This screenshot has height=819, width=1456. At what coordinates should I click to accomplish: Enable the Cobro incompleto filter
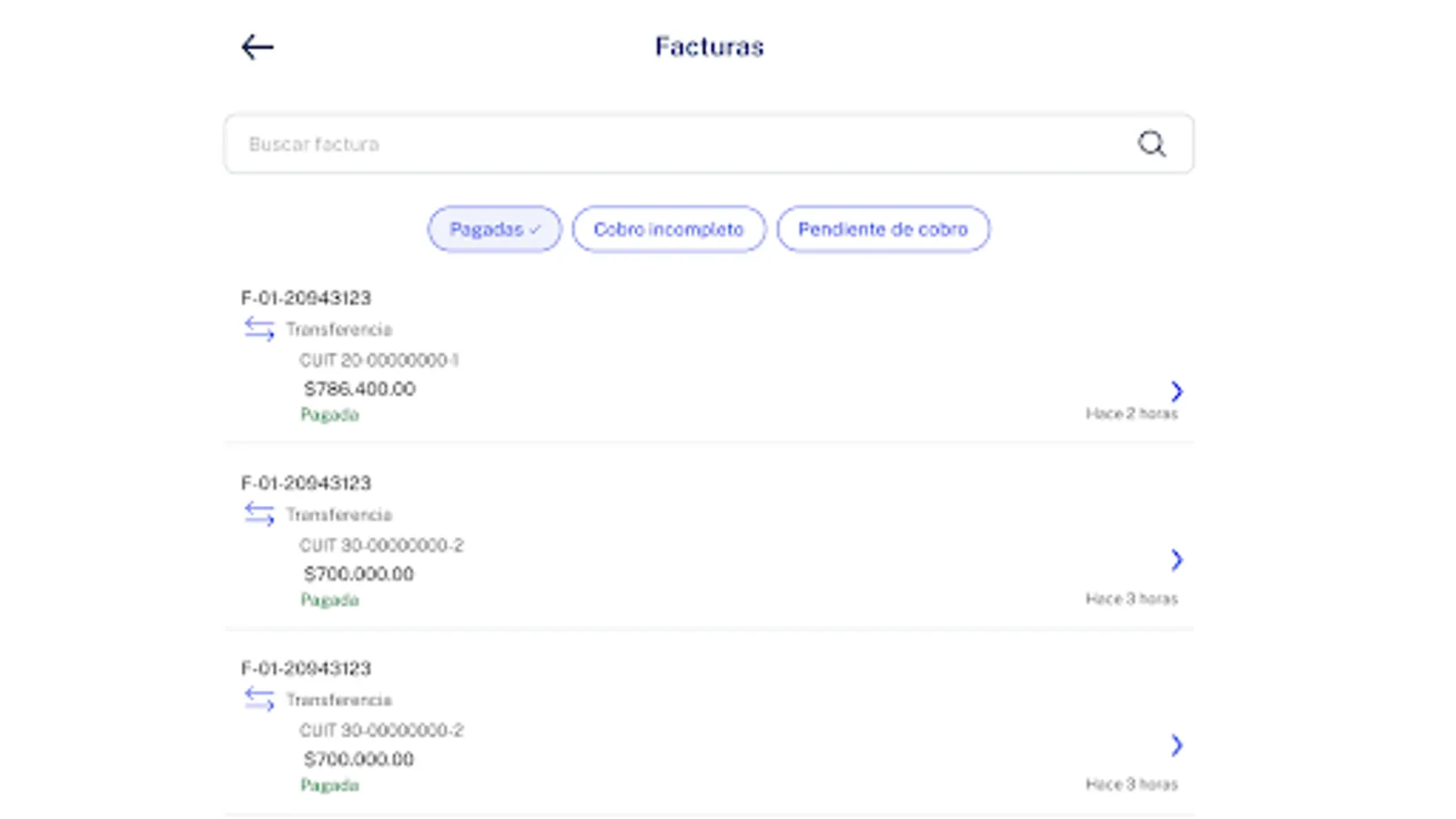click(x=669, y=229)
